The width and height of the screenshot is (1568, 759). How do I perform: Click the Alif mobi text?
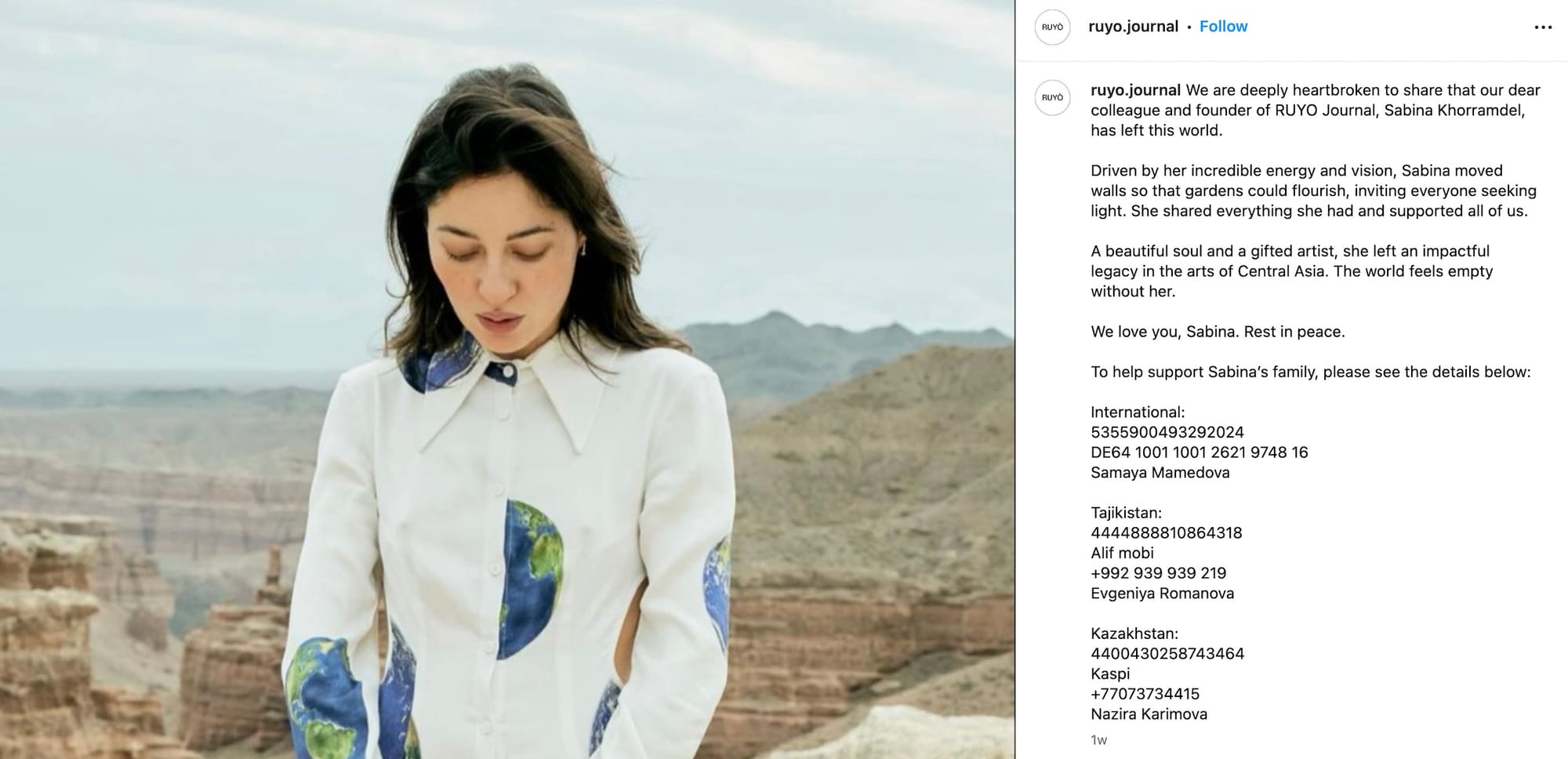coord(1123,553)
